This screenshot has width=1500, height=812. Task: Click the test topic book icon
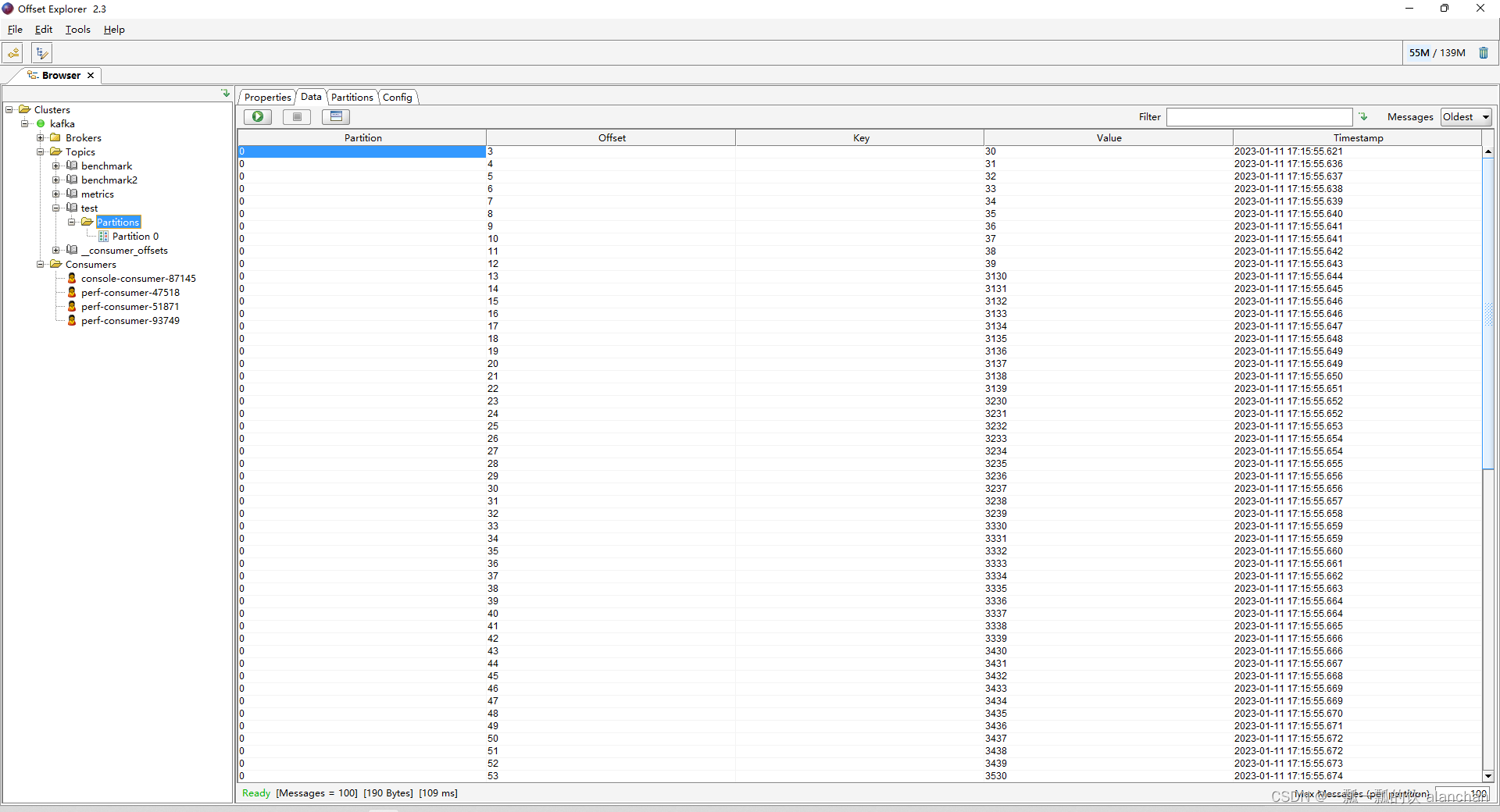point(72,208)
